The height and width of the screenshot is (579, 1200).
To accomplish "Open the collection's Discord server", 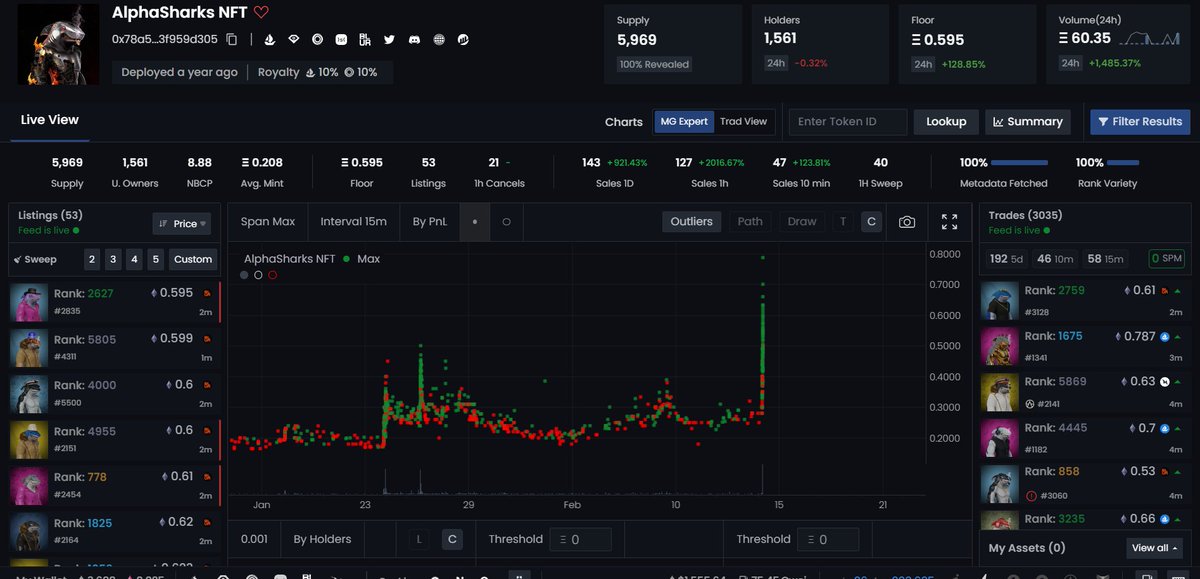I will pyautogui.click(x=413, y=40).
